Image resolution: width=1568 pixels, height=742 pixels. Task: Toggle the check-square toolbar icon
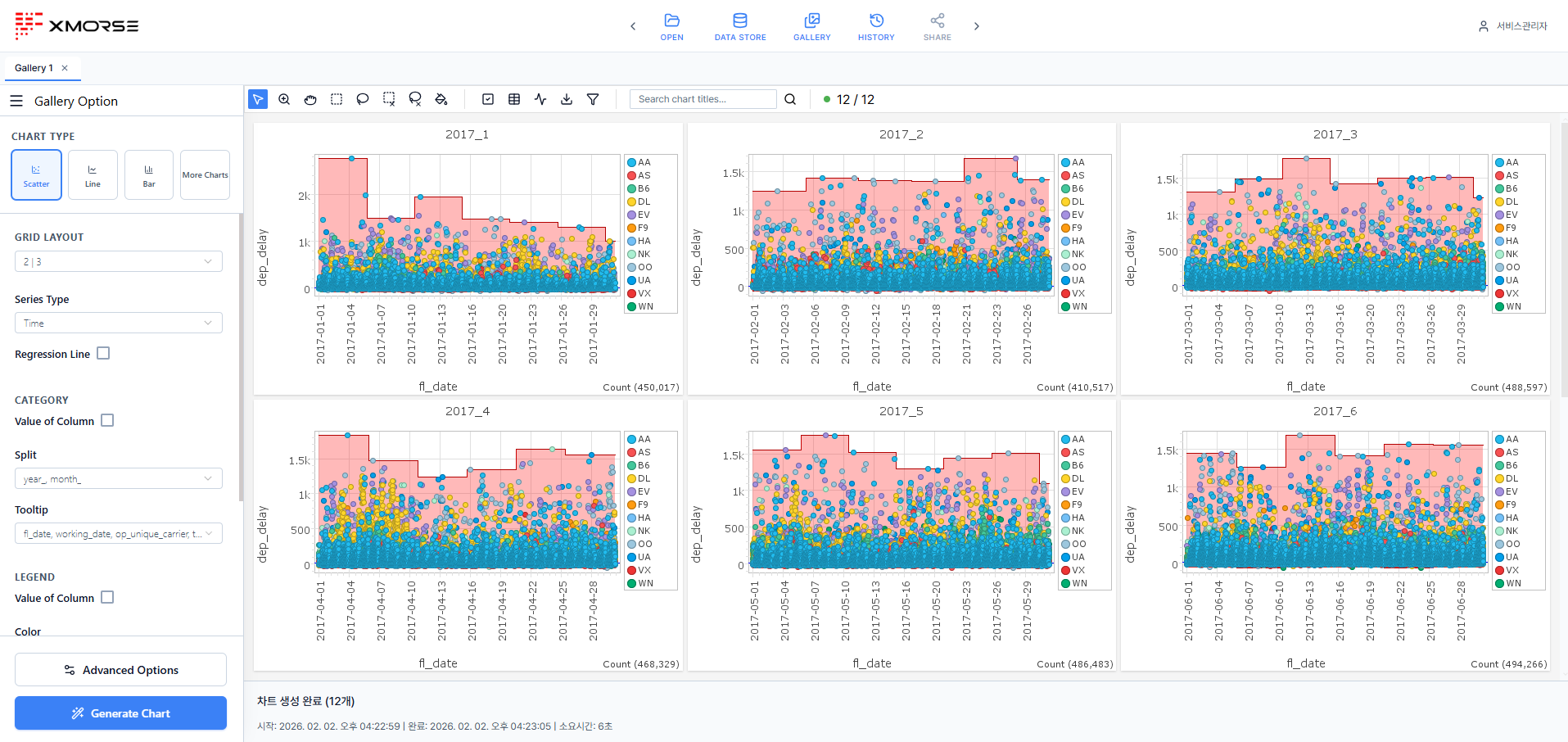(x=488, y=99)
